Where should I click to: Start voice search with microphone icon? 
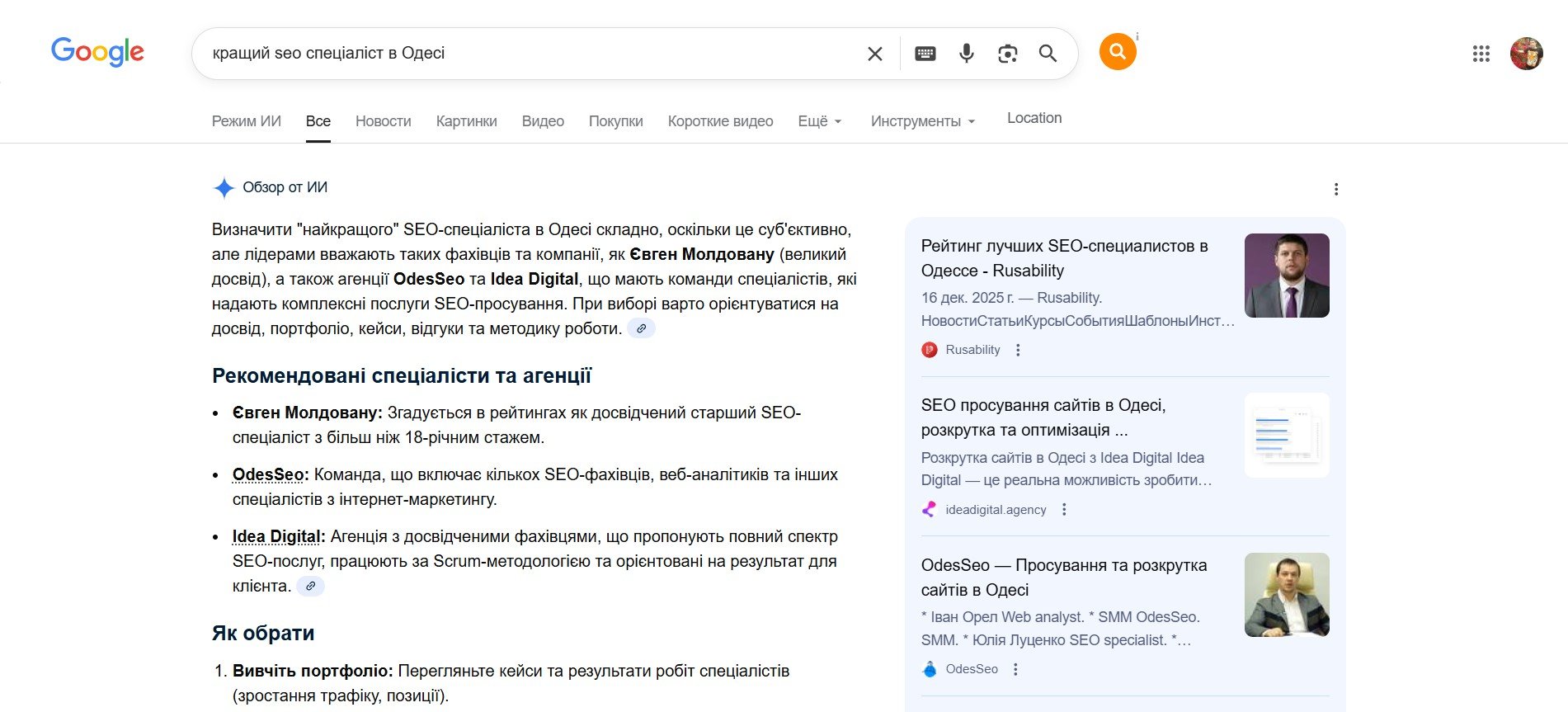click(967, 54)
